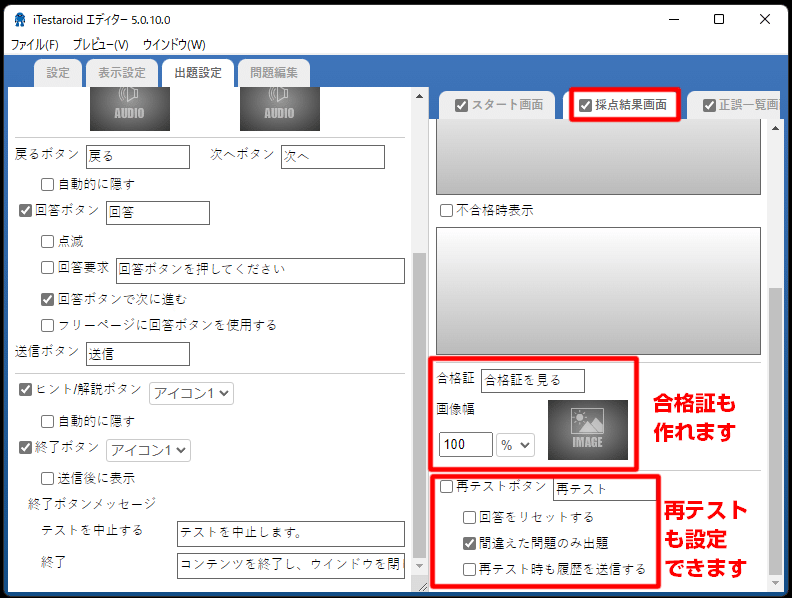Open the プレビュー(V) menu

coord(100,44)
